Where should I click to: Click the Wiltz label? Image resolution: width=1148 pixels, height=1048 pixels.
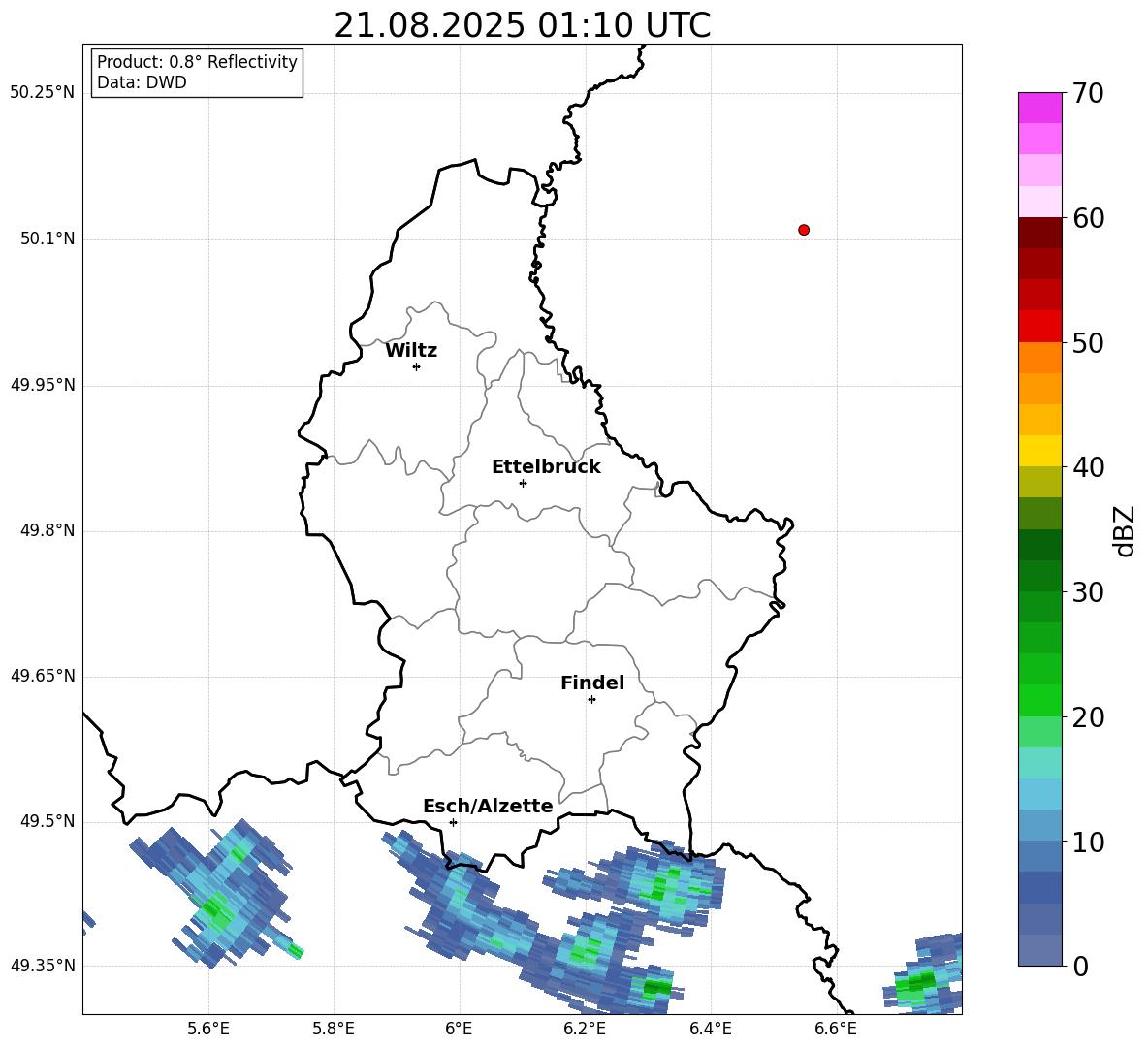[411, 351]
